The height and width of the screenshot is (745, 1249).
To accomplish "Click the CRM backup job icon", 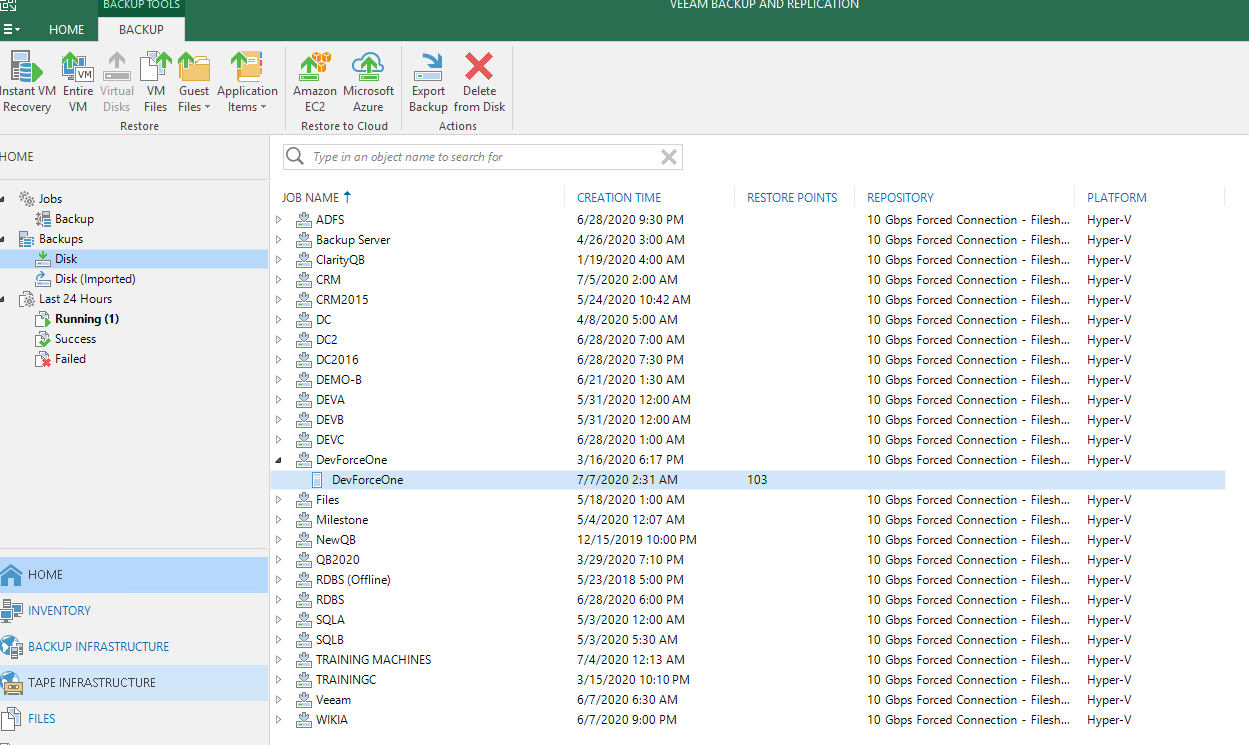I will pyautogui.click(x=303, y=279).
